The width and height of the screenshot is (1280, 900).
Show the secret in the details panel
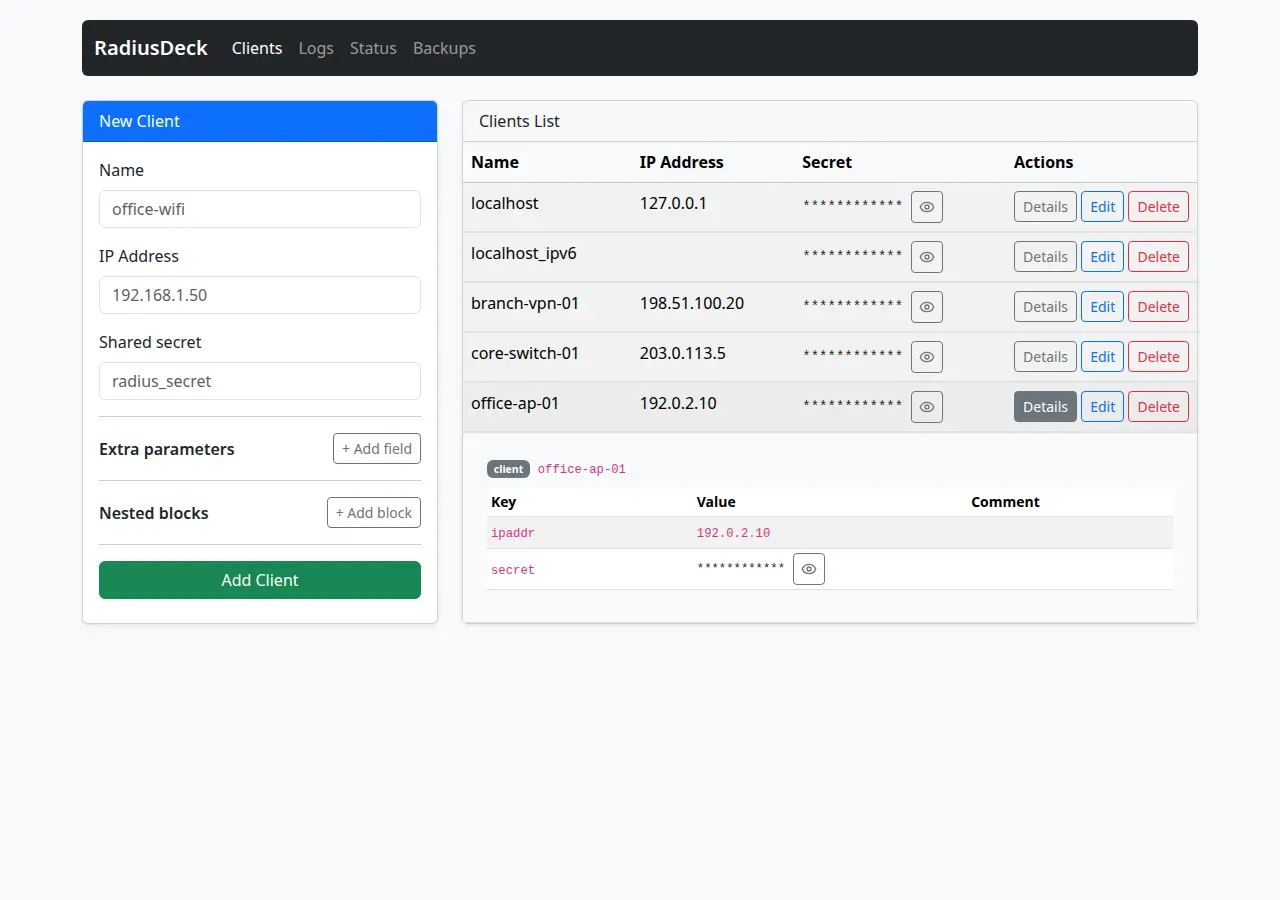809,569
